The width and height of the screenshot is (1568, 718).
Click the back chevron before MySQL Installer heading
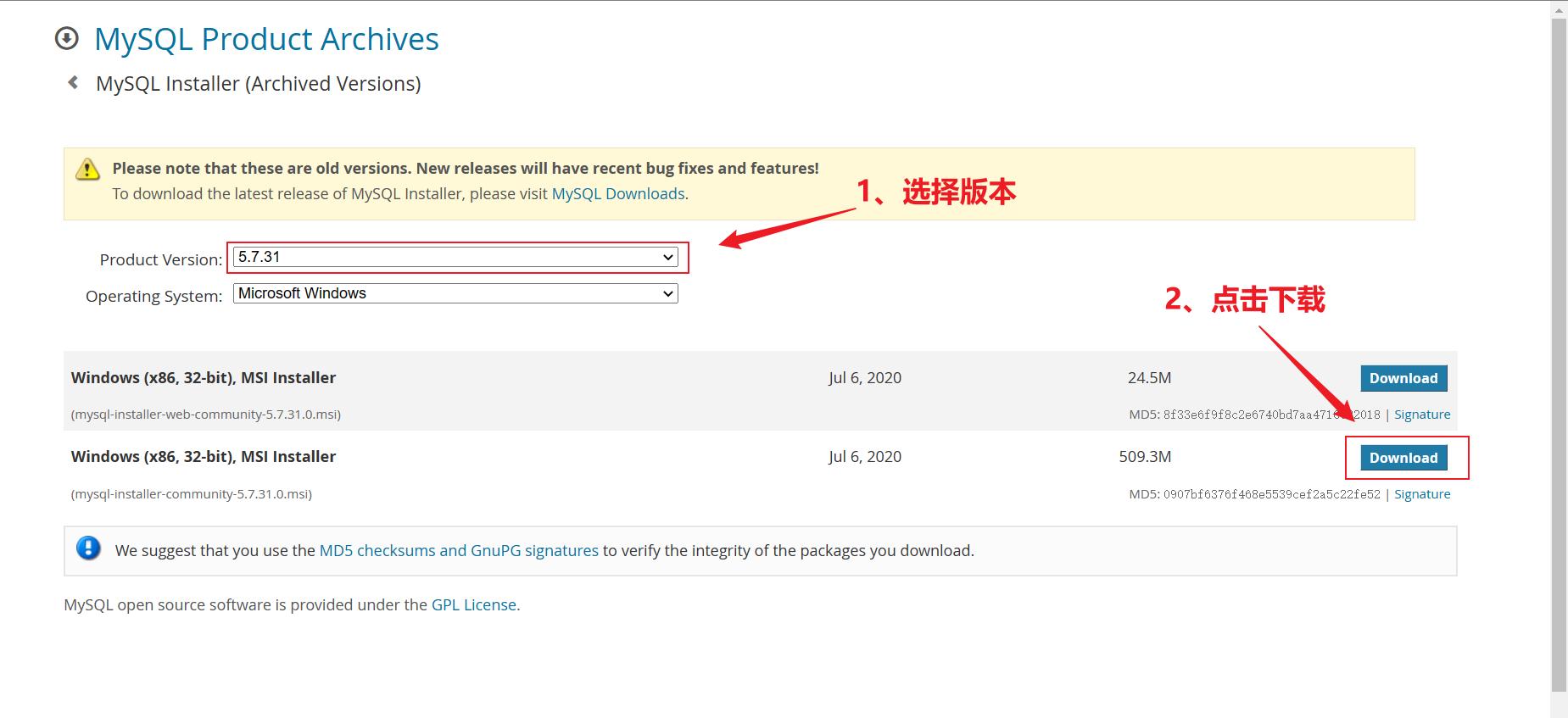(73, 83)
